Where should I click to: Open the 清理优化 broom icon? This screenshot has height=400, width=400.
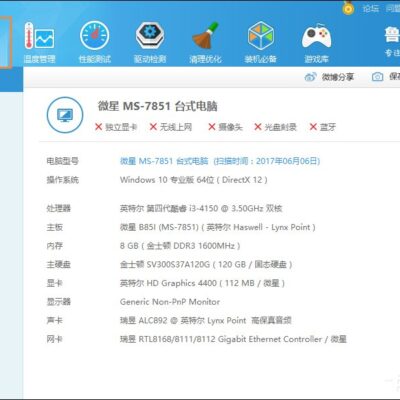click(205, 35)
